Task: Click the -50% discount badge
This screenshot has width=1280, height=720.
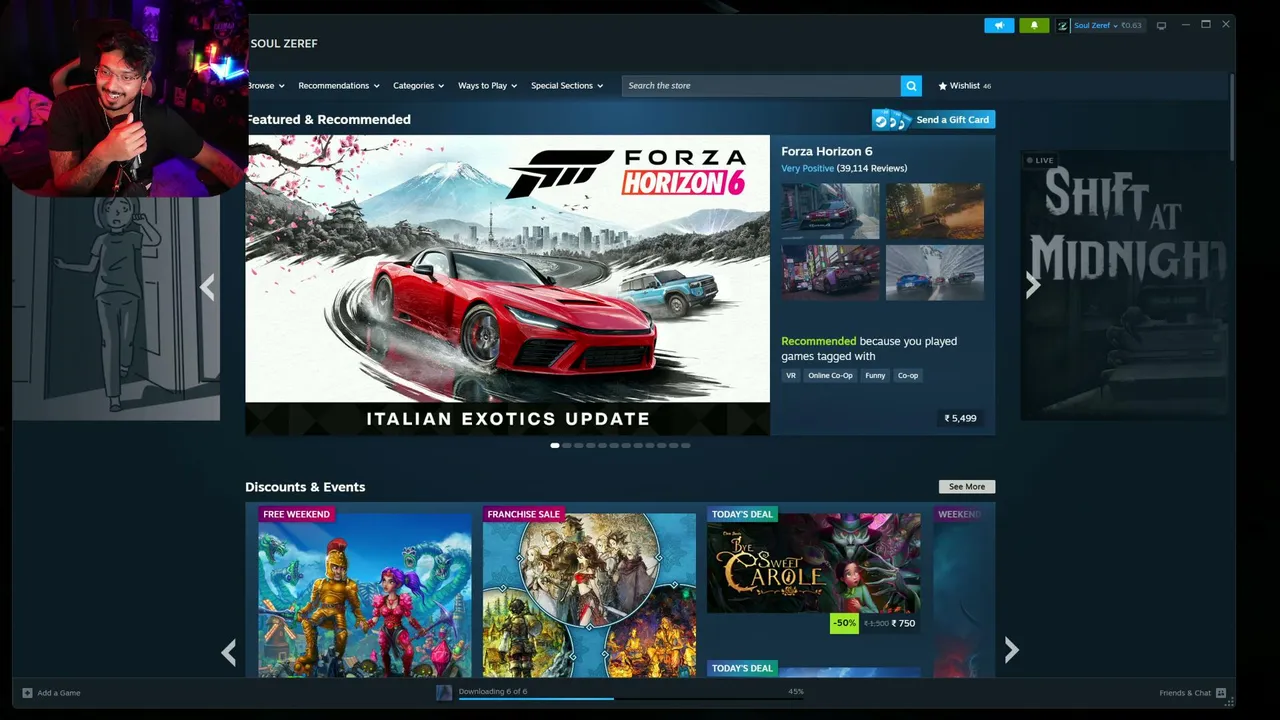Action: pos(845,623)
